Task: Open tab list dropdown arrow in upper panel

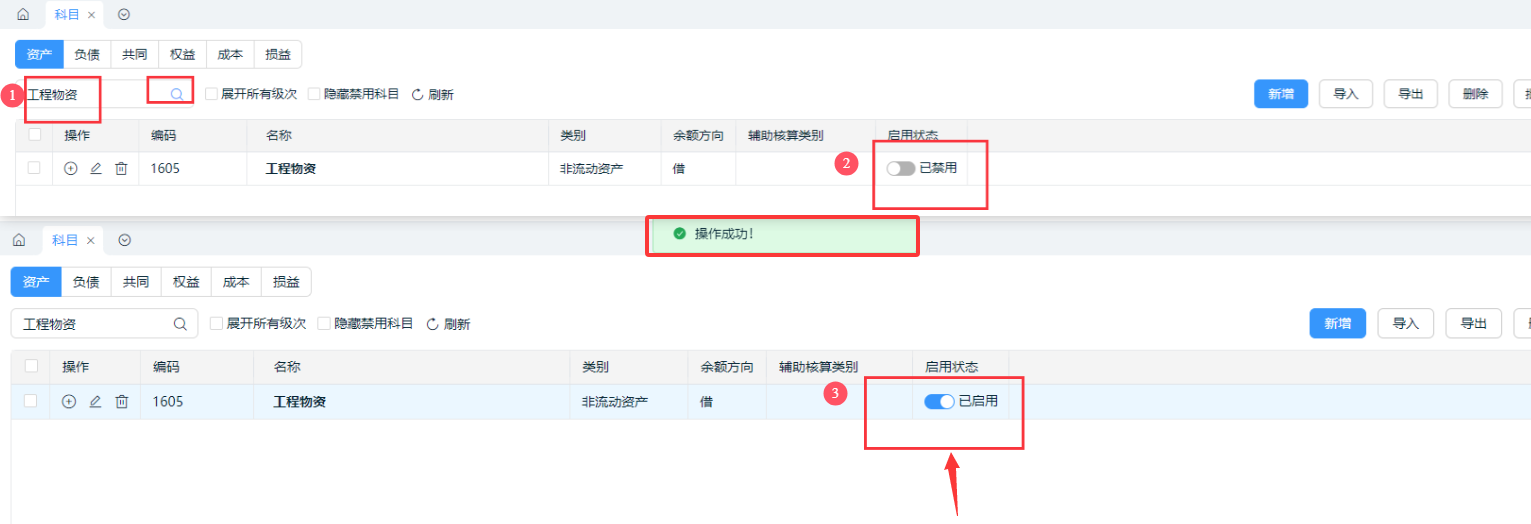Action: coord(123,15)
